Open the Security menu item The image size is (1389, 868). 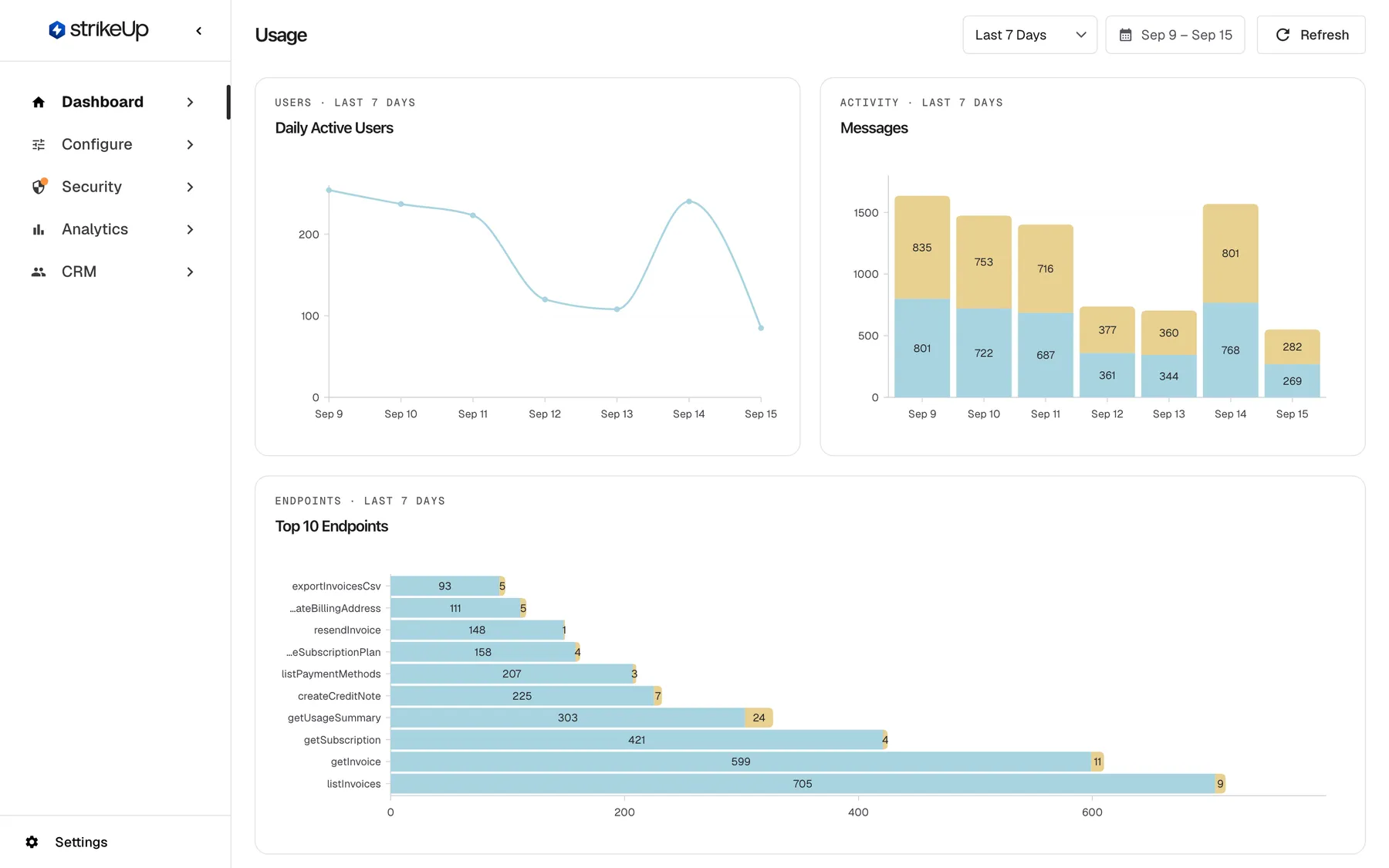(x=113, y=187)
